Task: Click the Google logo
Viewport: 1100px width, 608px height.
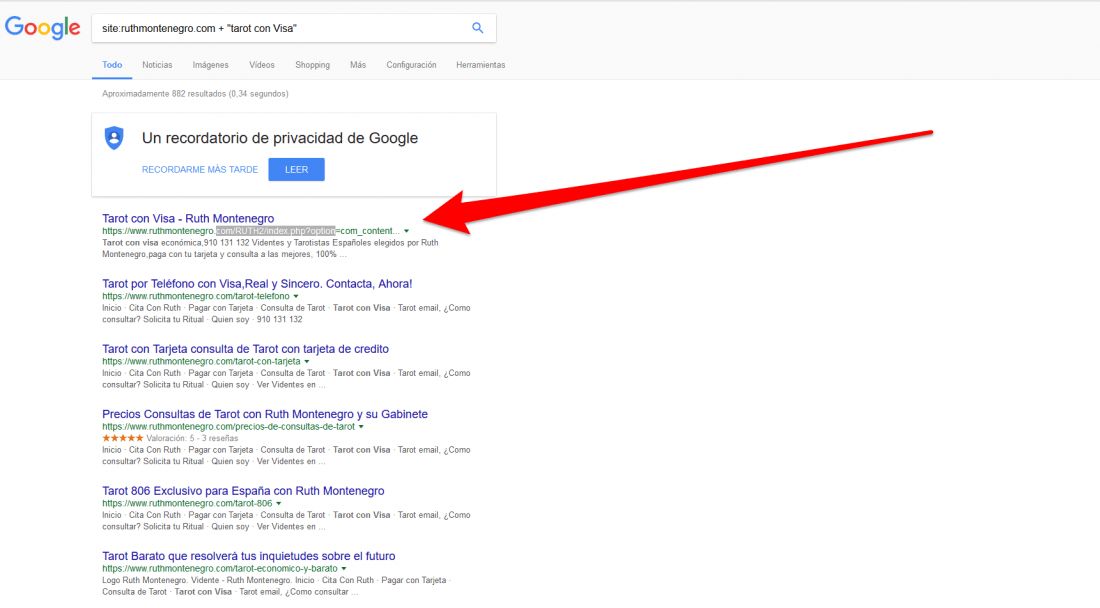Action: [43, 28]
